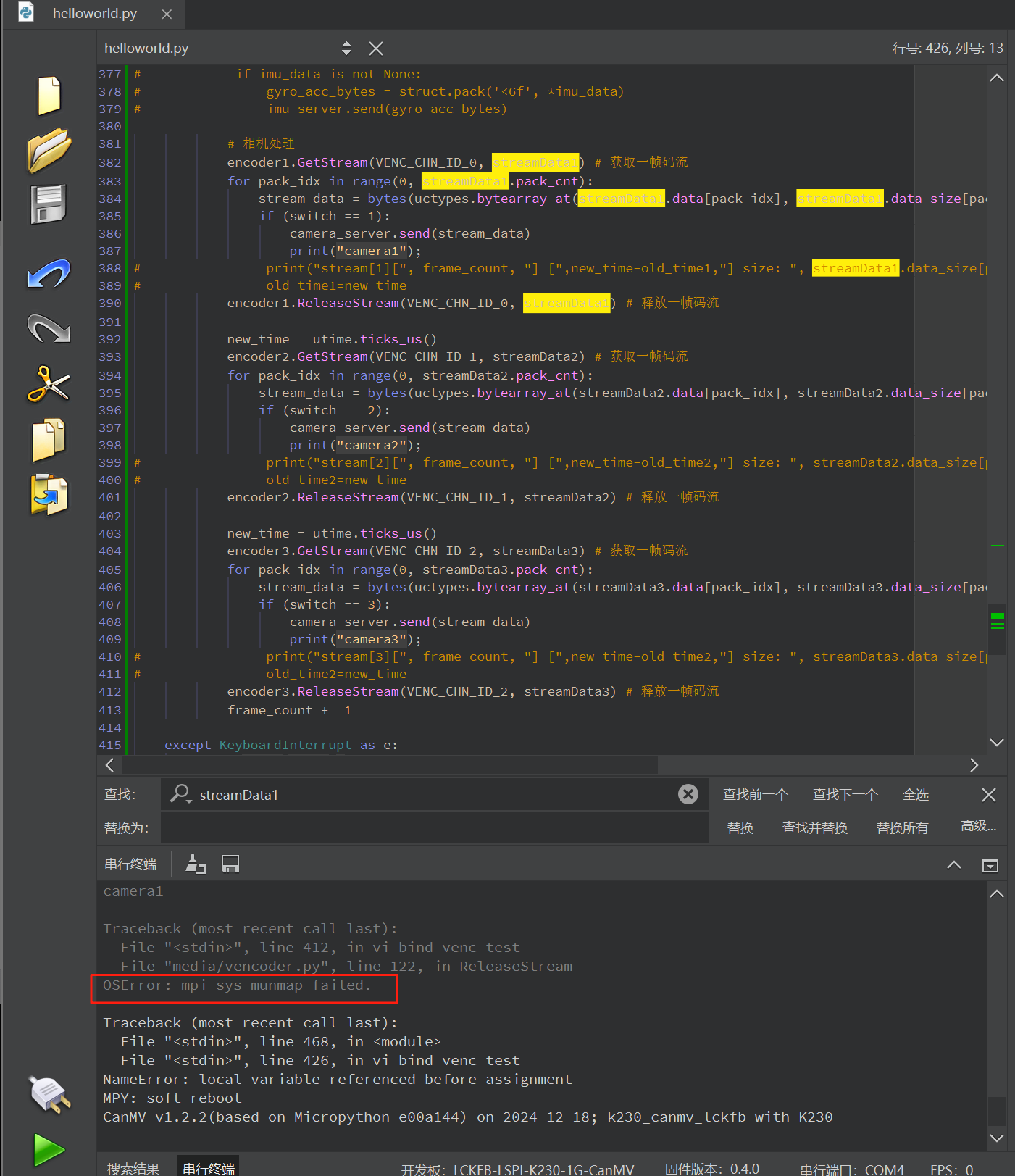The width and height of the screenshot is (1015, 1176).
Task: Click 查找下一个 to find next match
Action: click(x=845, y=795)
